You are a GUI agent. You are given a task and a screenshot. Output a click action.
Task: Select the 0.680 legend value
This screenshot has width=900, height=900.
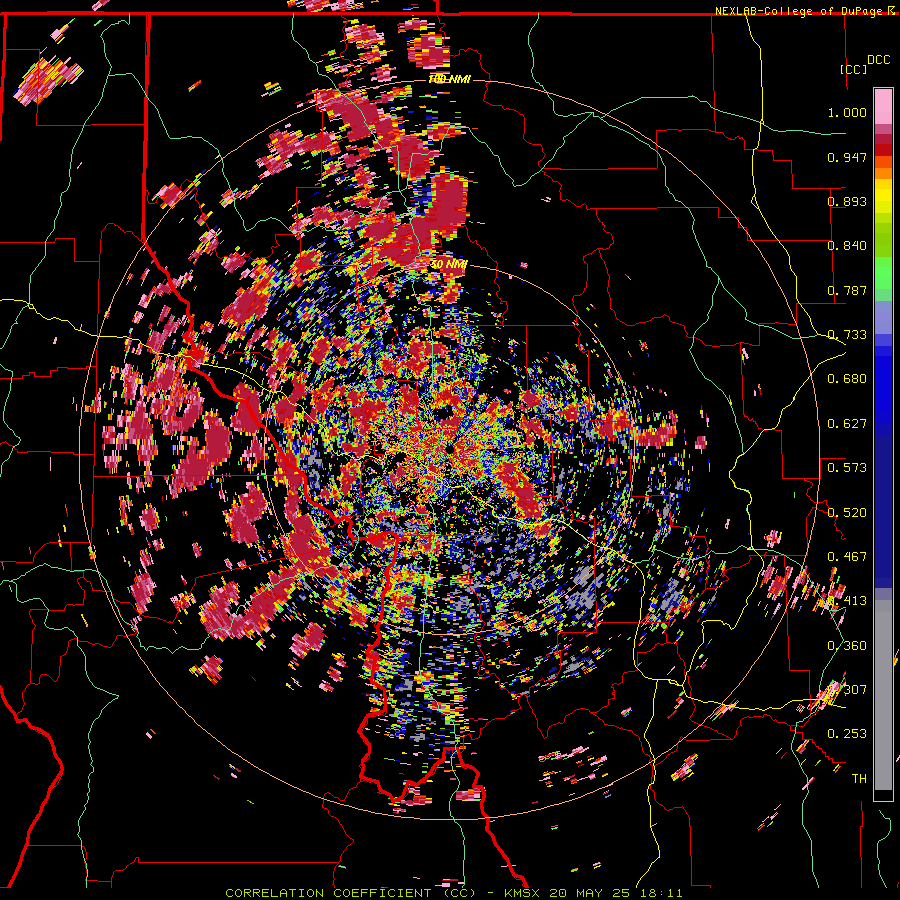coord(847,379)
